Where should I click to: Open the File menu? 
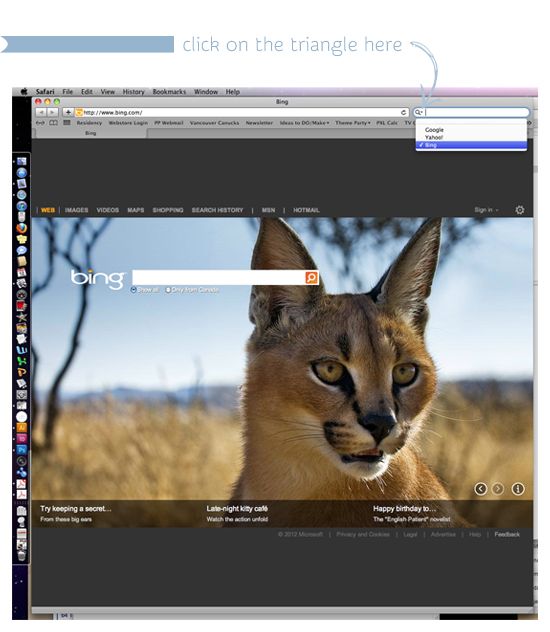coord(68,91)
